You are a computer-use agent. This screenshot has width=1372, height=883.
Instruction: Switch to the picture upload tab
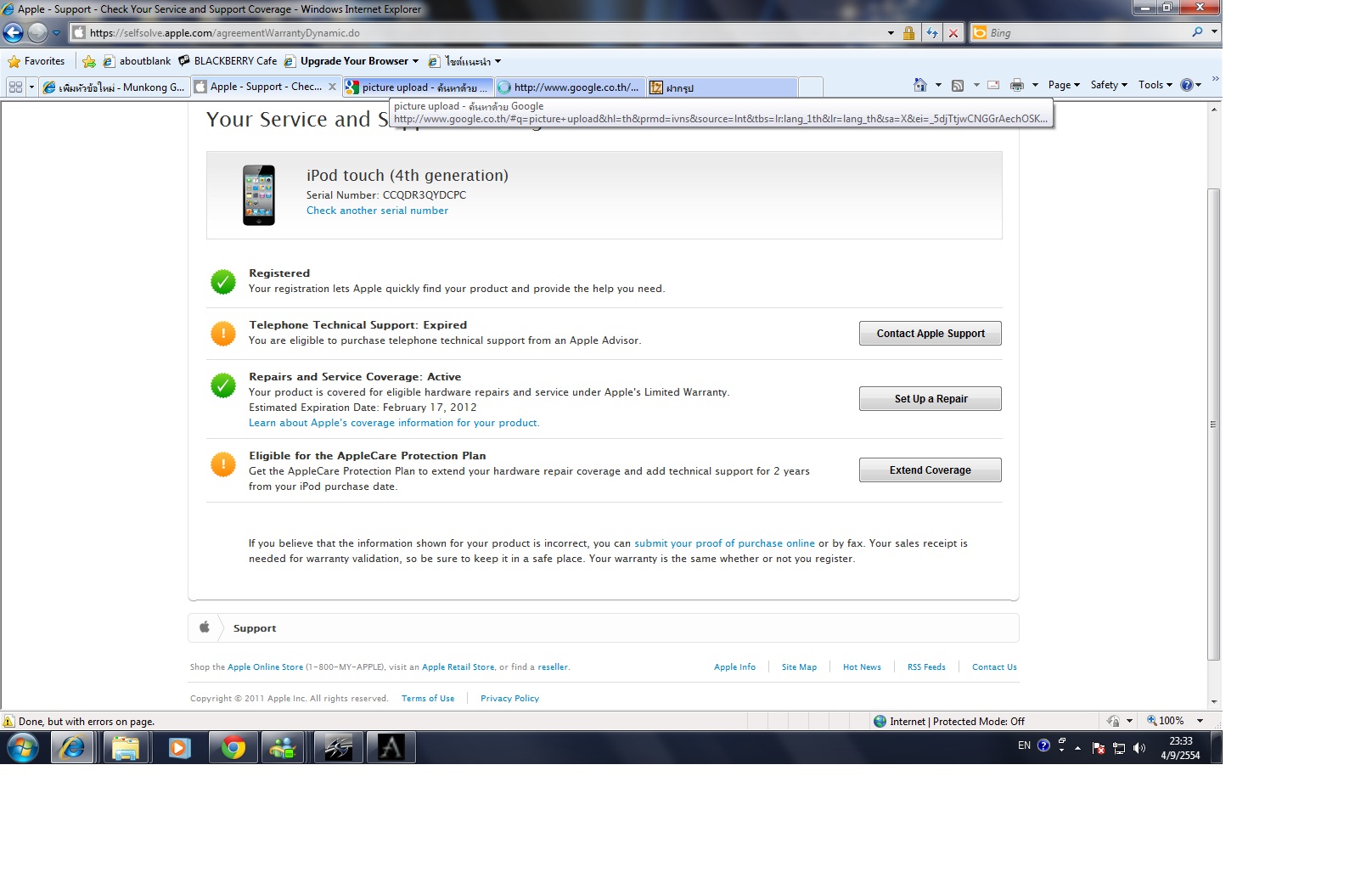point(418,87)
